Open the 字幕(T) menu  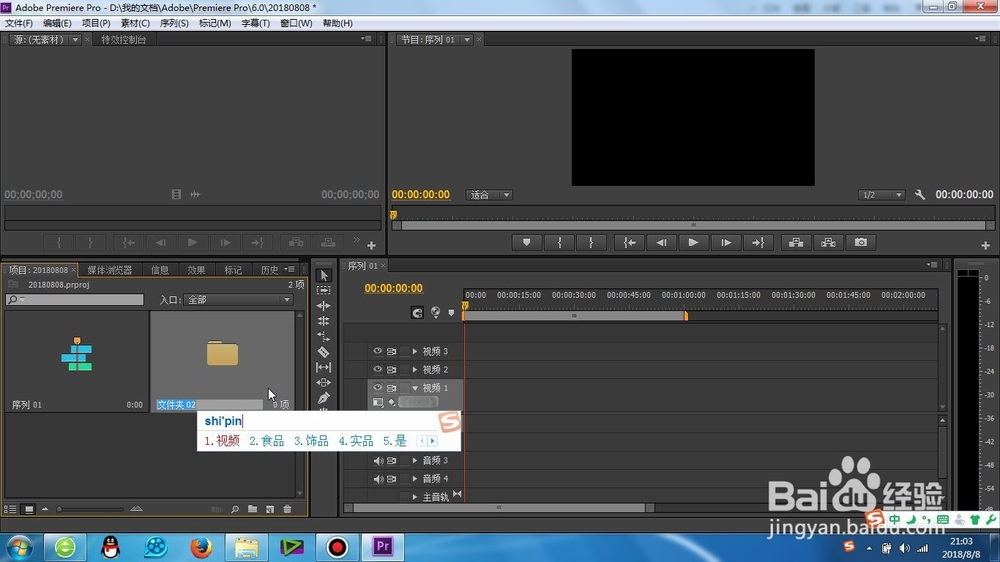pos(255,23)
